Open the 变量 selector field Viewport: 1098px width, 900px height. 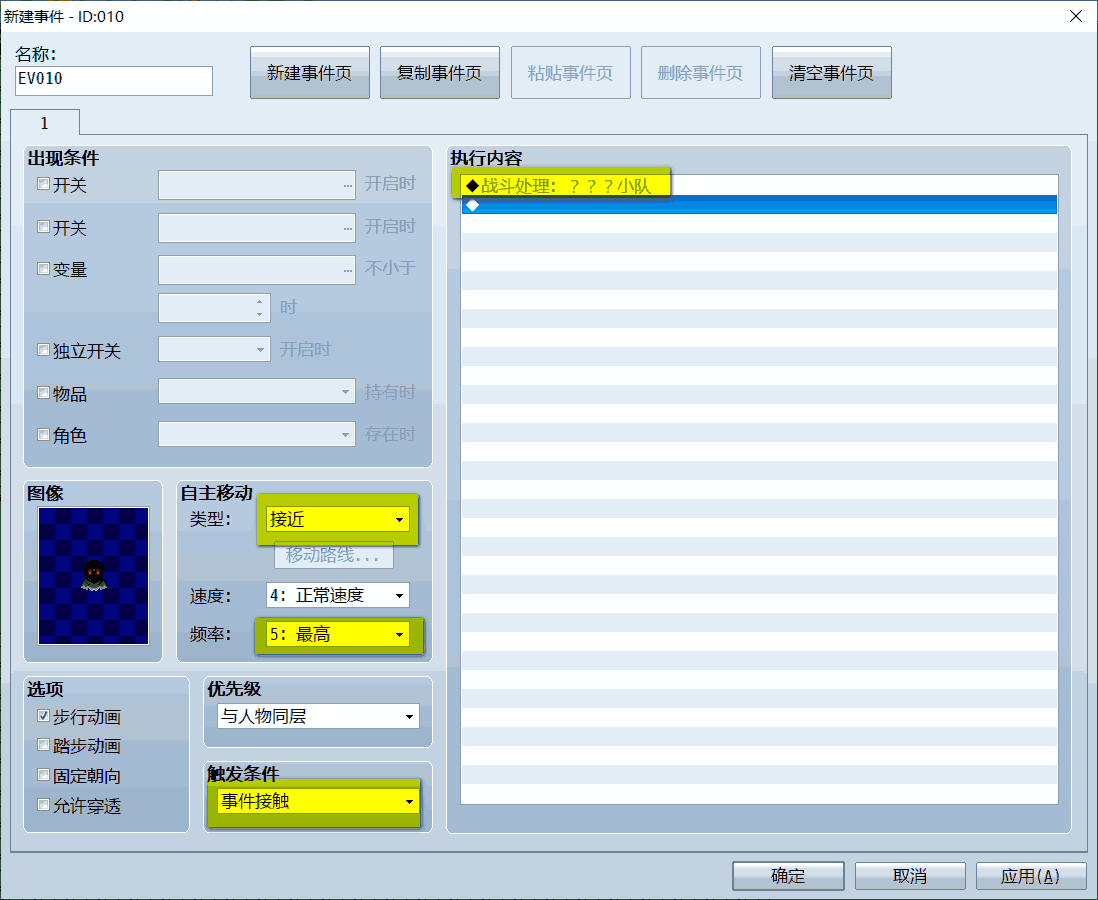tap(256, 270)
